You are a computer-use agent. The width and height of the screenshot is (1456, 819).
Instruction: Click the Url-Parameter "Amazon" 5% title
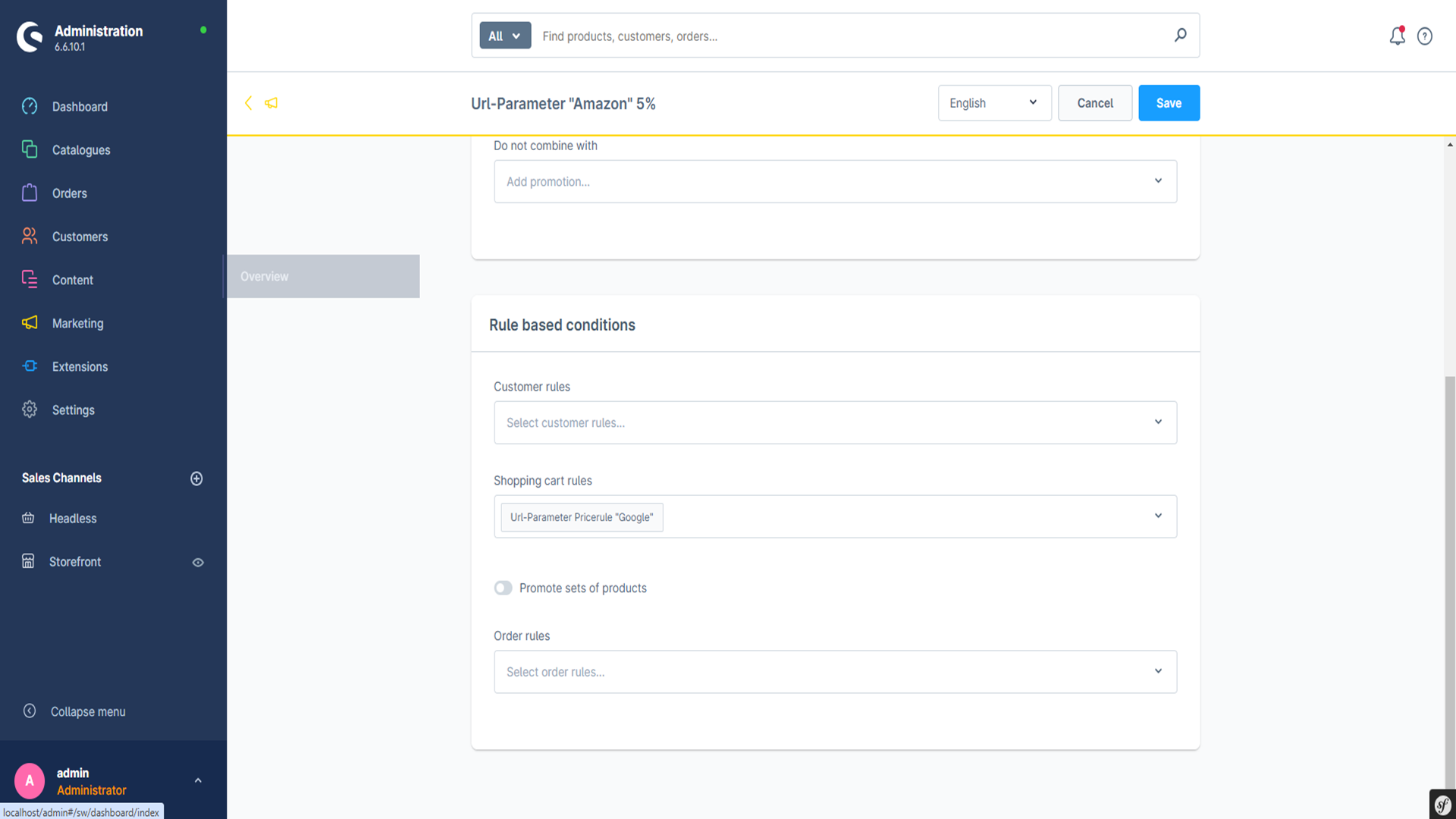tap(563, 103)
